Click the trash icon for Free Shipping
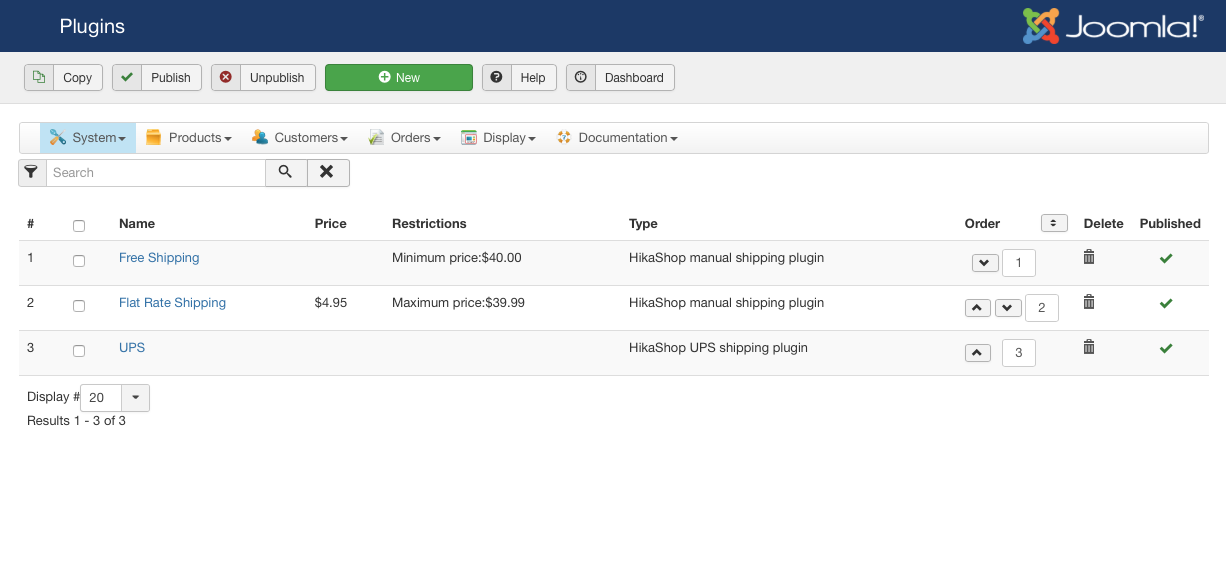 (1089, 257)
